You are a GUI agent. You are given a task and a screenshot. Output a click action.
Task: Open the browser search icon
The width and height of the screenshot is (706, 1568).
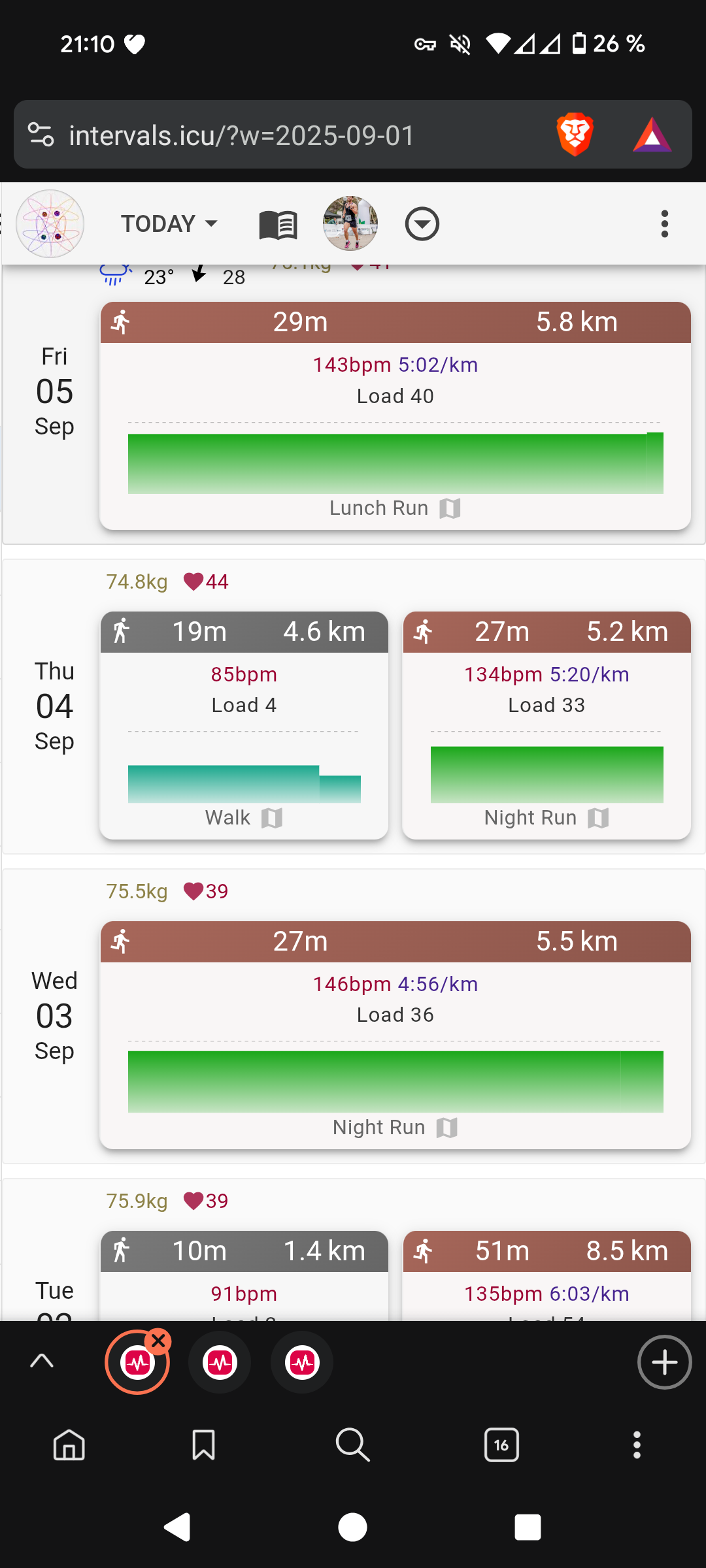pos(352,1445)
